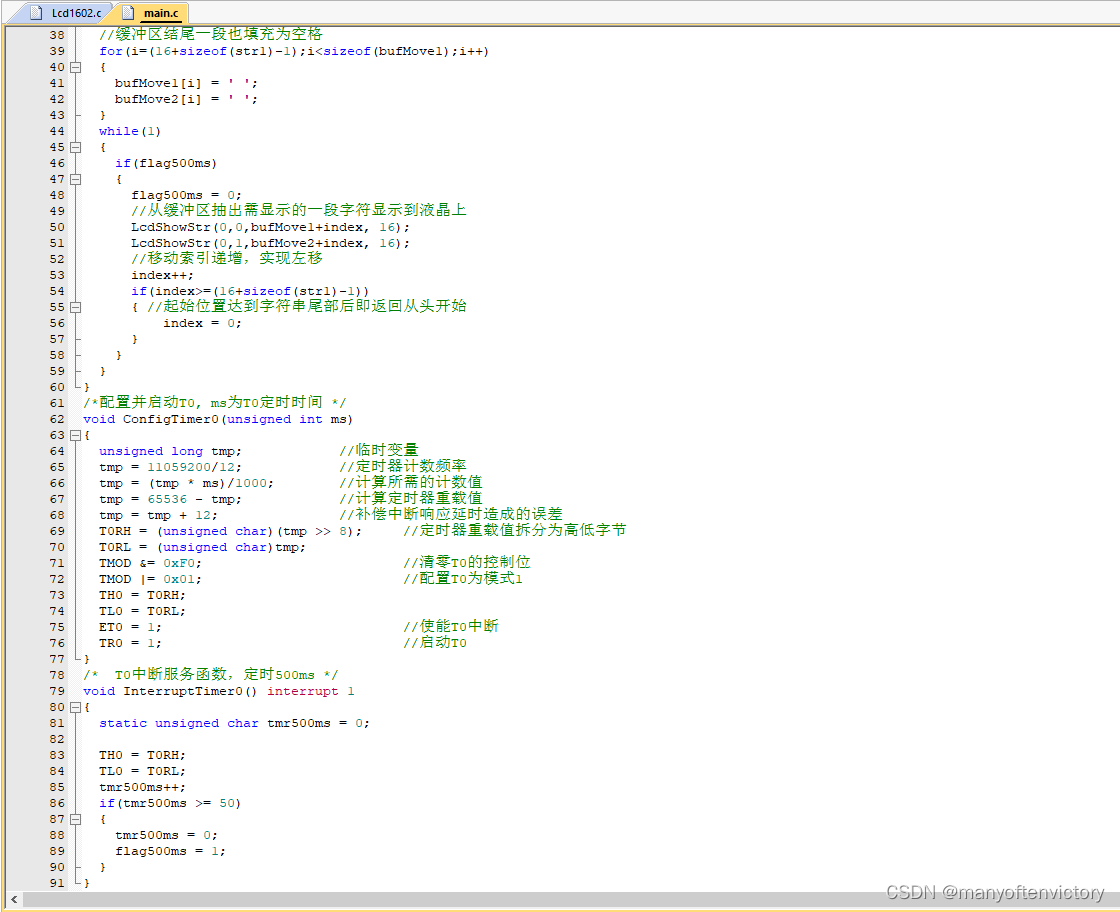Click 'unsigned long tmp;' declaration
This screenshot has height=912, width=1120.
[x=170, y=451]
